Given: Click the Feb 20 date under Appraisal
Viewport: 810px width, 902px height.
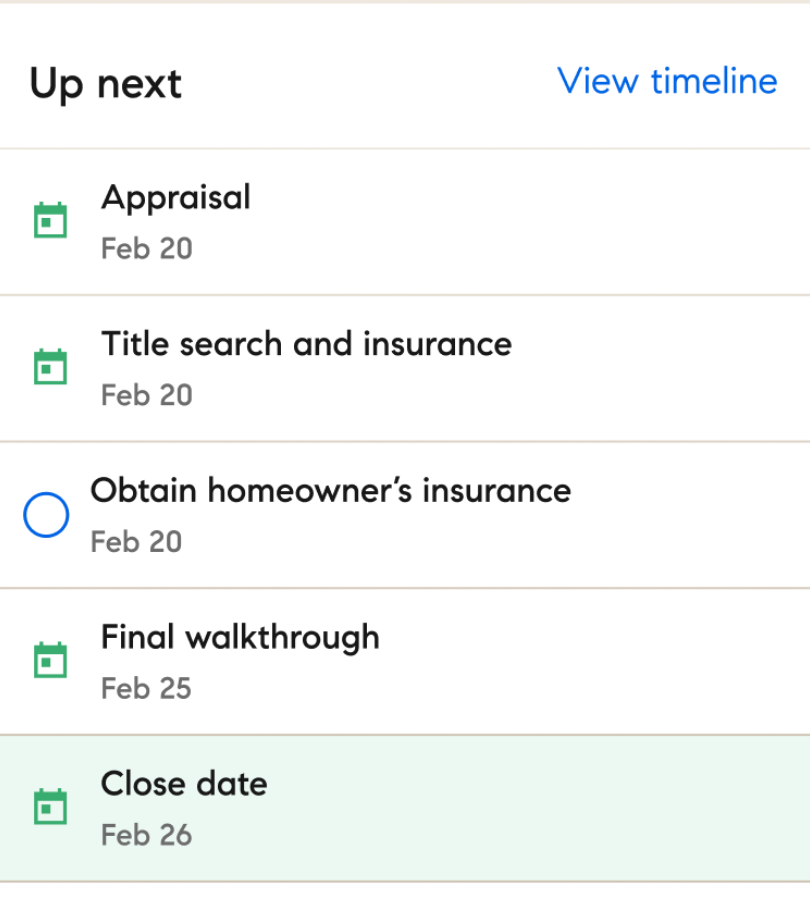Looking at the screenshot, I should click(x=146, y=249).
